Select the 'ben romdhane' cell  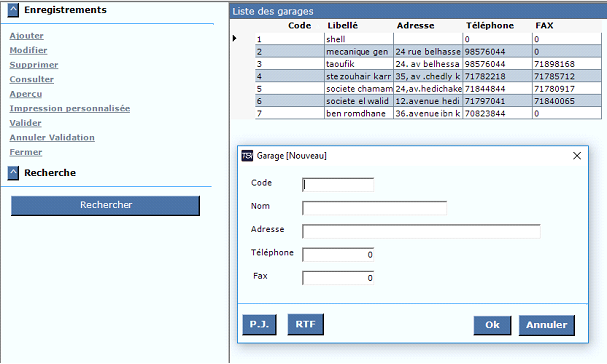(359, 113)
